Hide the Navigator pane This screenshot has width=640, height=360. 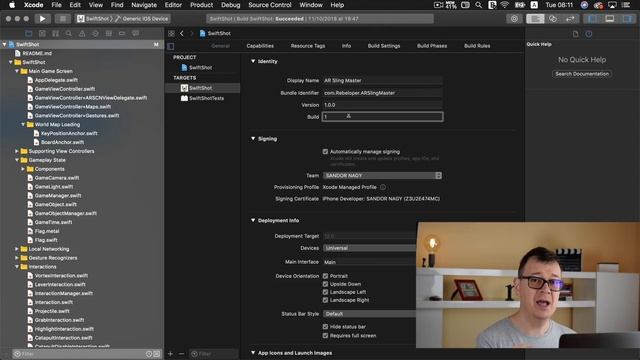tap(592, 19)
